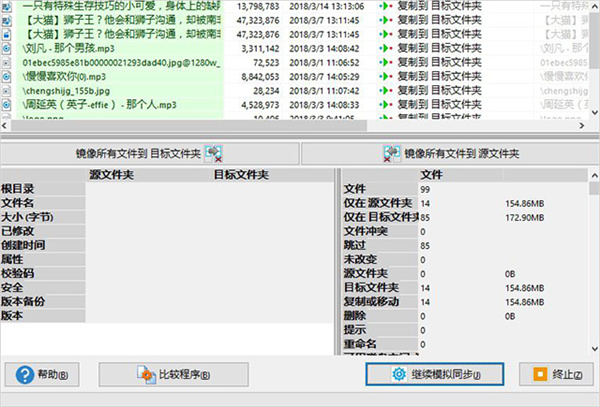Click the audio icon beside 慢慢喜欢你(0).mp3
Viewport: 600px width, 407px height.
pyautogui.click(x=7, y=77)
